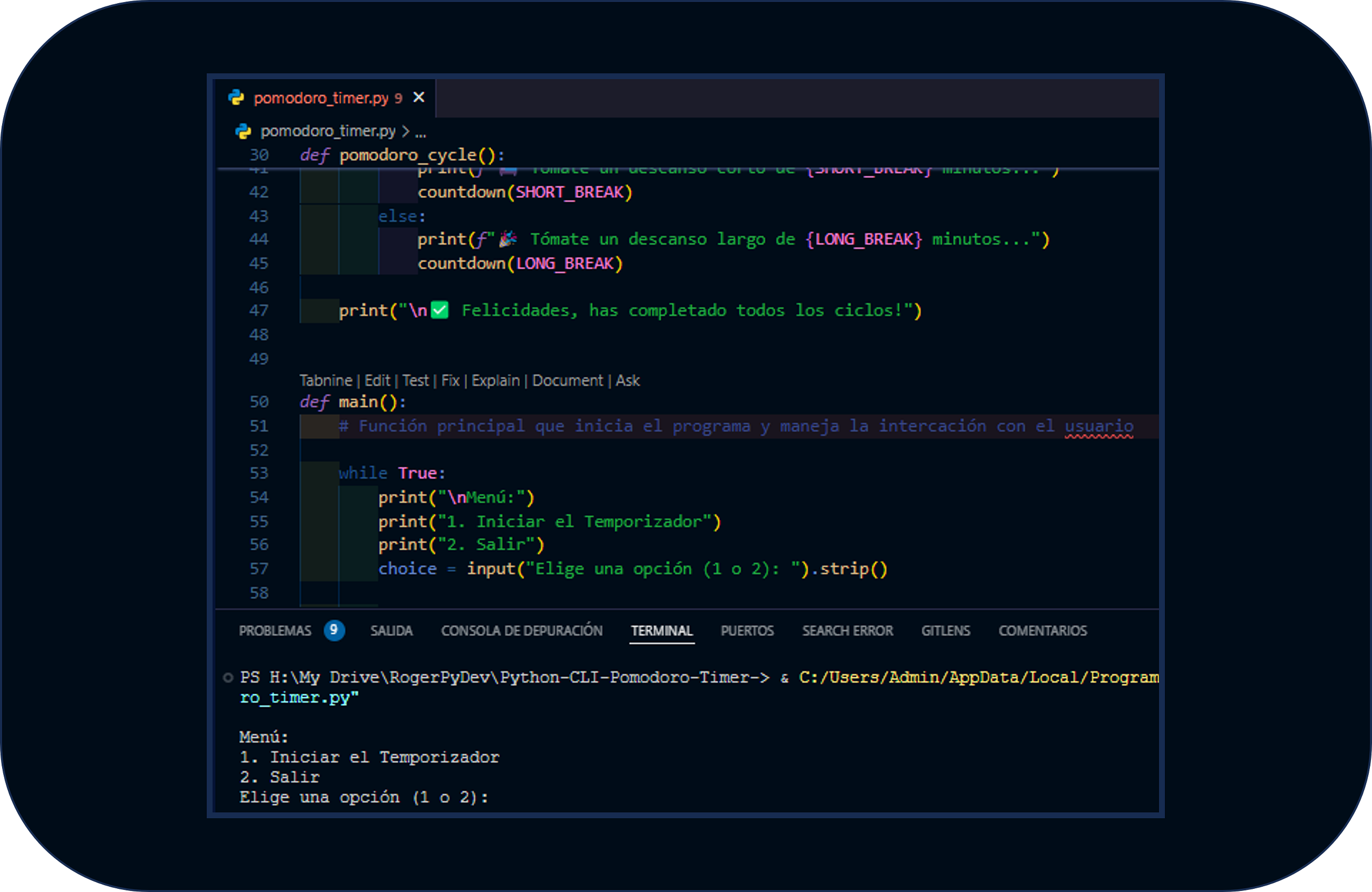1372x892 pixels.
Task: Open the SEARCH ERROR panel tab
Action: pos(847,630)
